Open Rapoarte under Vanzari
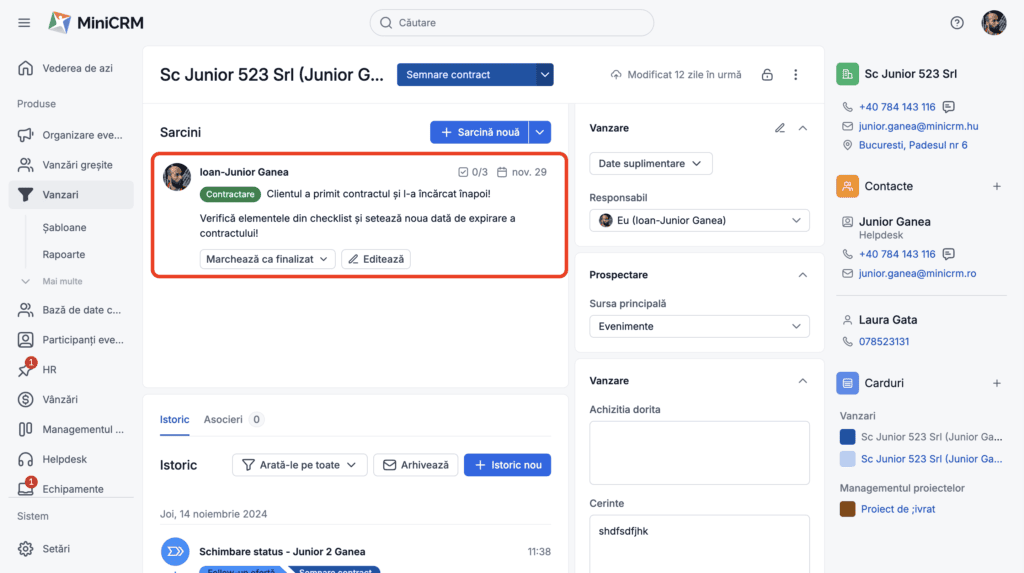Screen dimensions: 1024x573 pos(63,254)
